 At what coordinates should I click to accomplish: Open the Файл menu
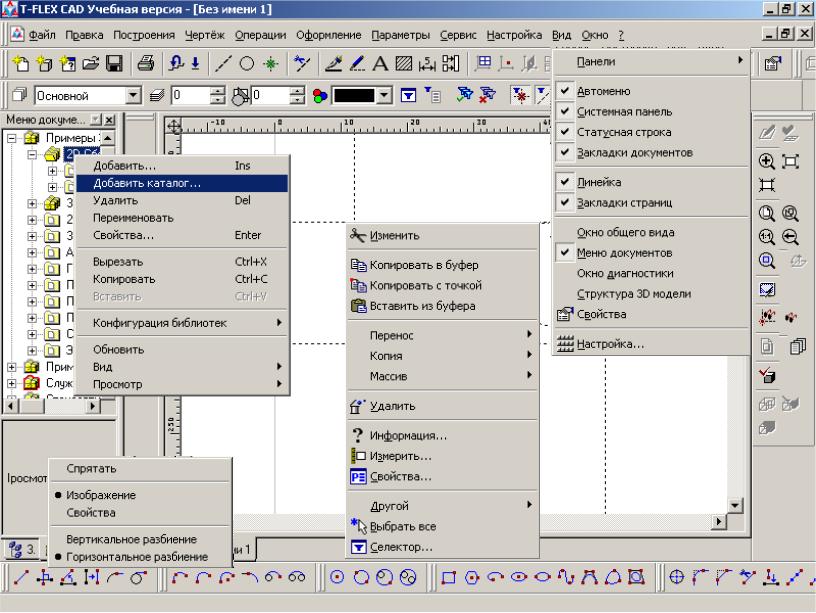coord(42,35)
